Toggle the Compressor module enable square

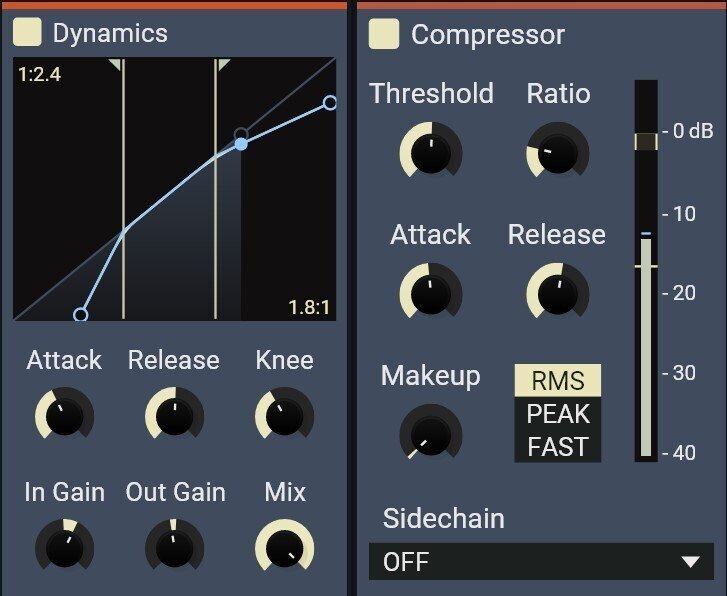point(383,34)
